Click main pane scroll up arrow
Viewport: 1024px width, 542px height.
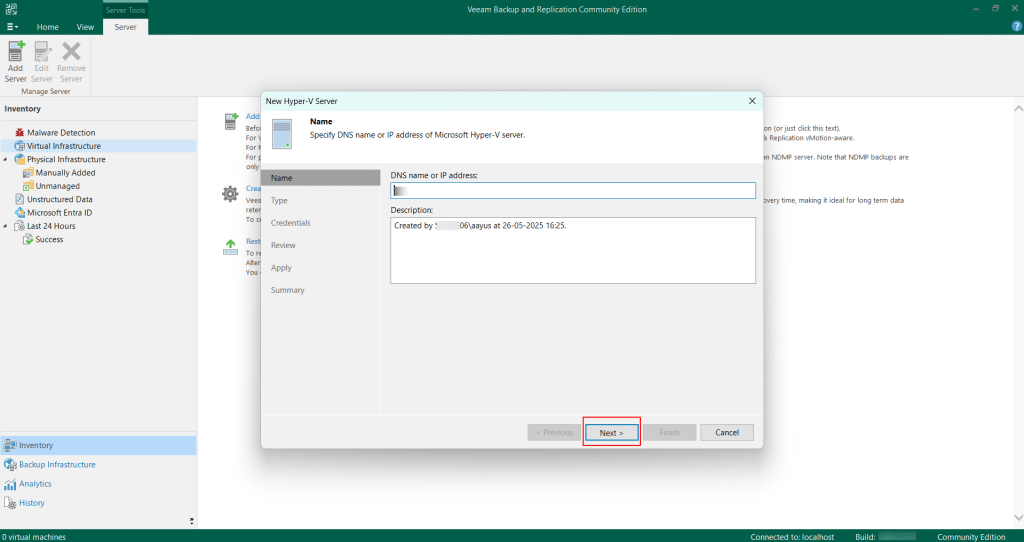1018,108
